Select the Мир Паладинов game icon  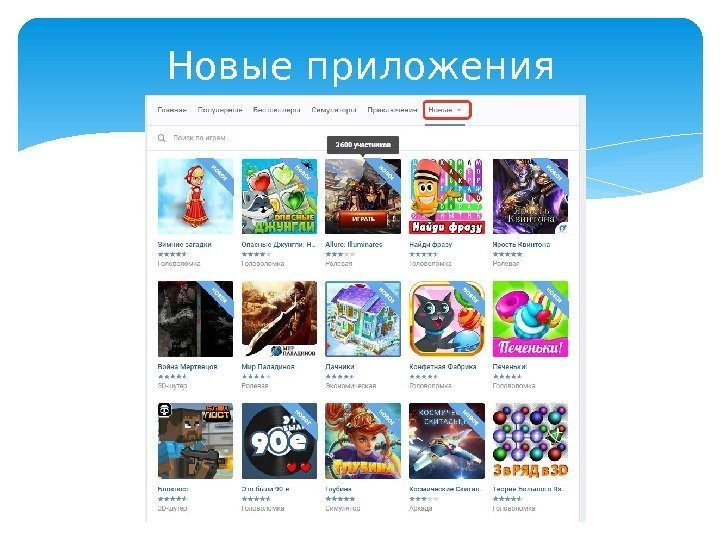[279, 319]
